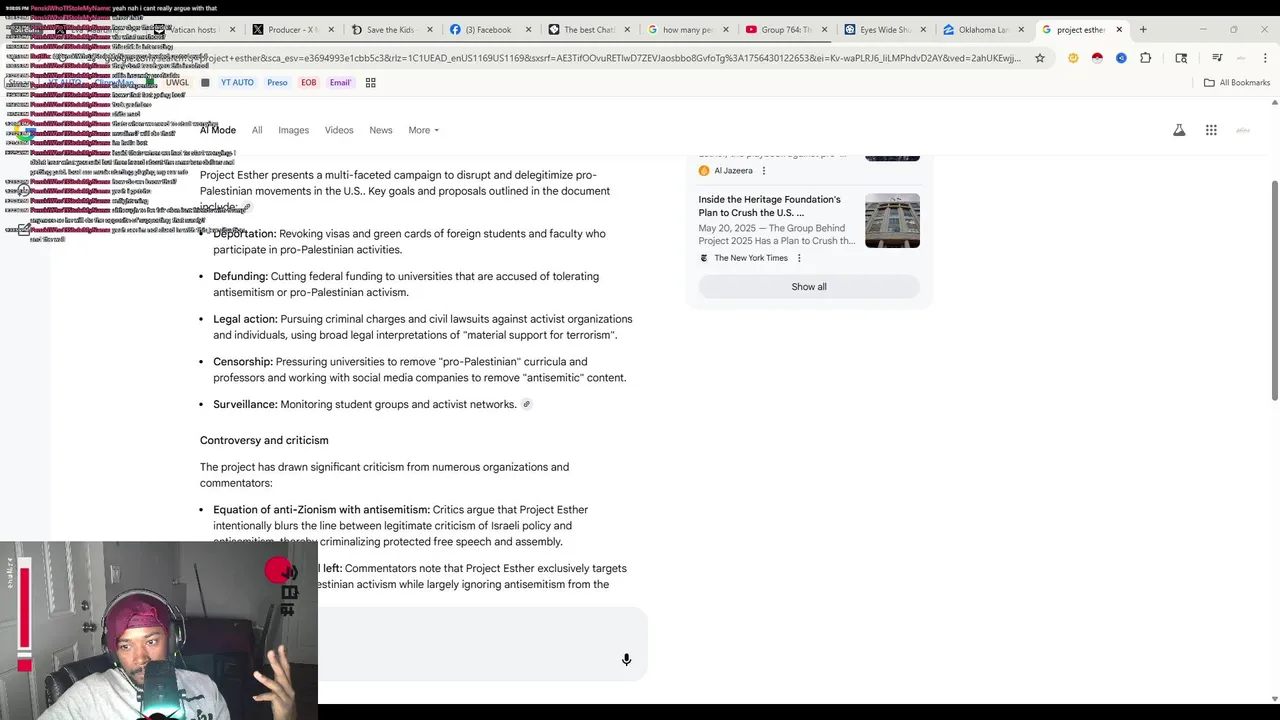The image size is (1280, 720).
Task: Select the Images search tab
Action: 293,130
